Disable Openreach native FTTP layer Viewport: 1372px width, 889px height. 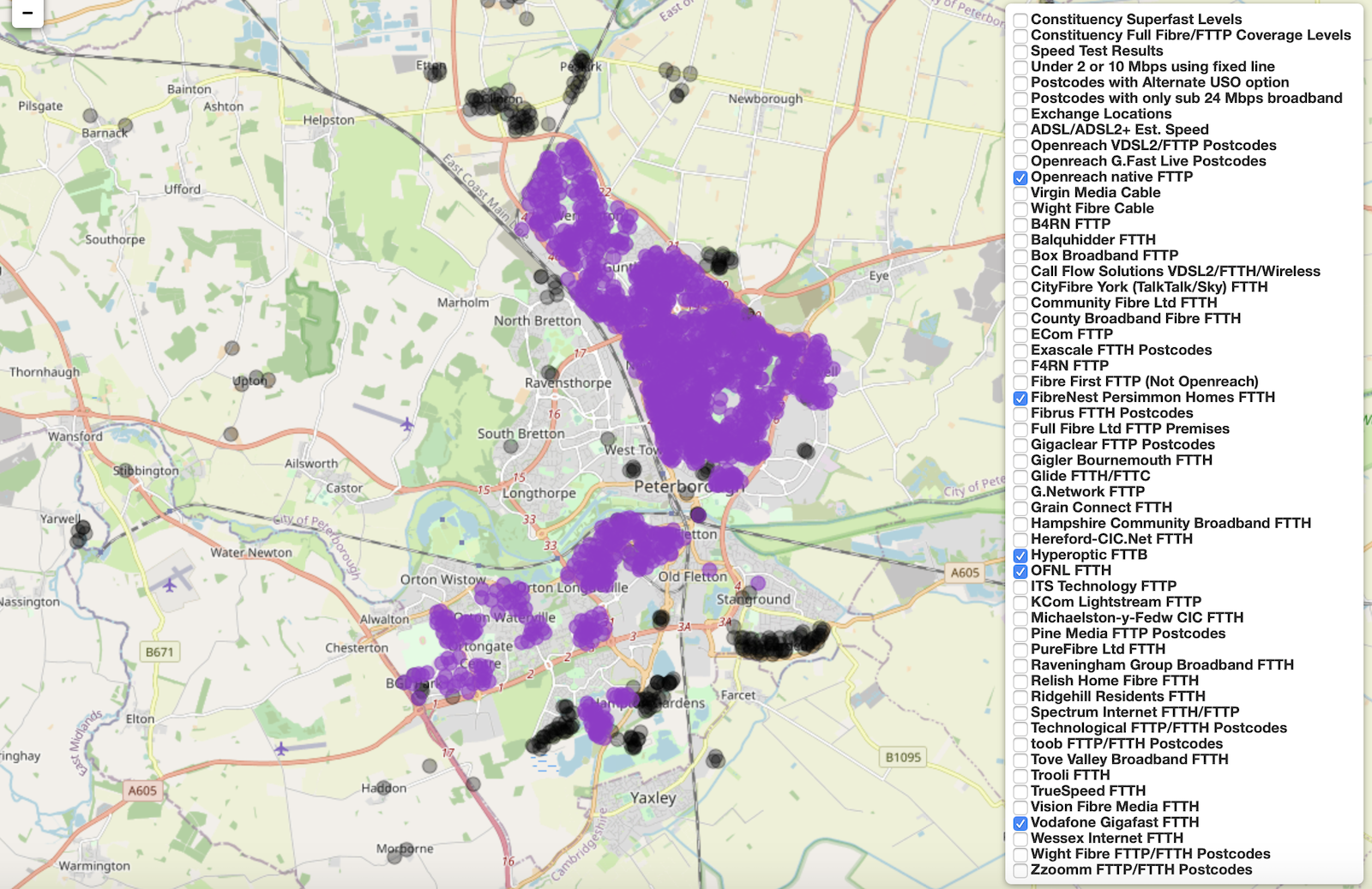pyautogui.click(x=1020, y=177)
